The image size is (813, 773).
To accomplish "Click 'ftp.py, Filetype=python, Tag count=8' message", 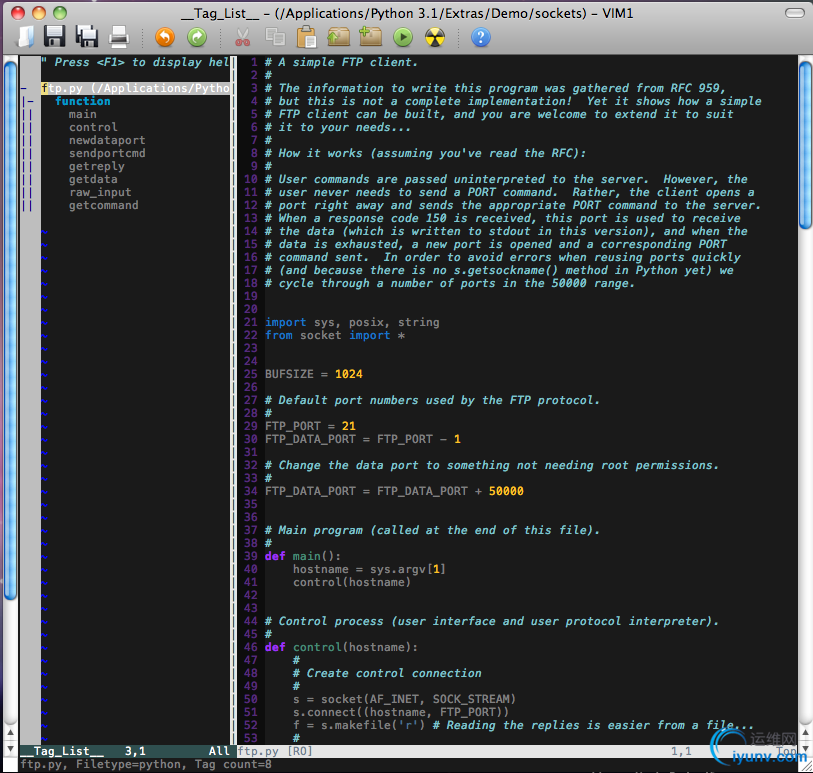I will [x=146, y=764].
